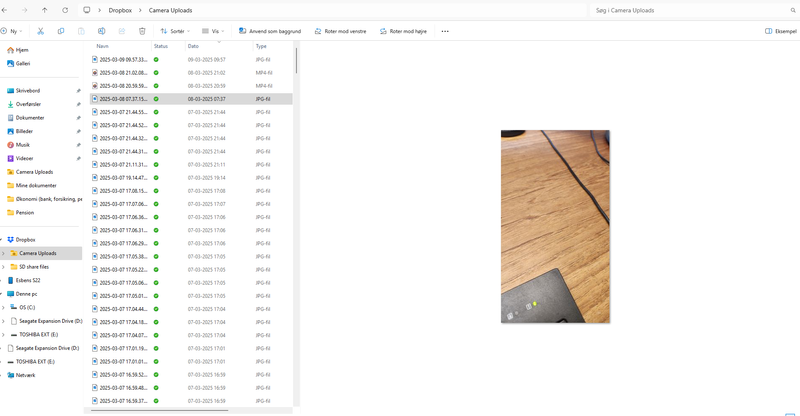Screen dimensions: 800x416
Task: Click Roter mod venstre button
Action: tap(340, 31)
